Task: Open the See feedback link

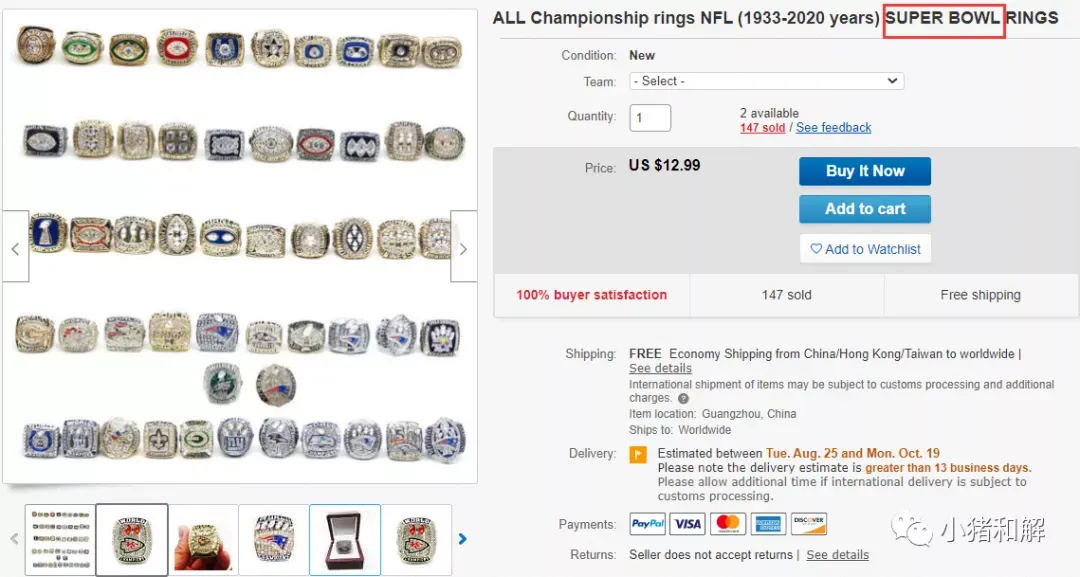Action: tap(833, 128)
